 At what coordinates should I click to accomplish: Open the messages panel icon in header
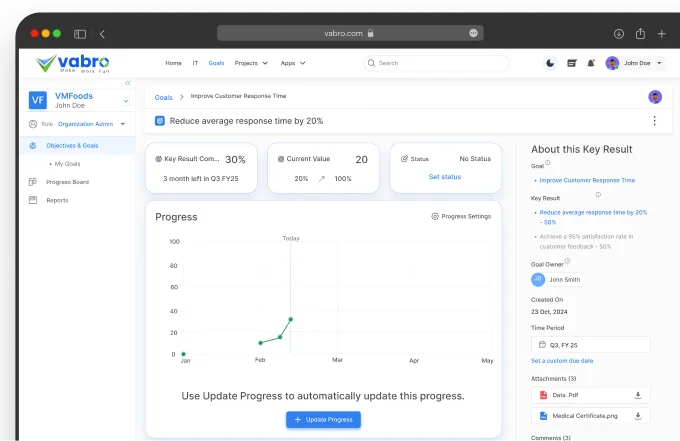pos(571,63)
